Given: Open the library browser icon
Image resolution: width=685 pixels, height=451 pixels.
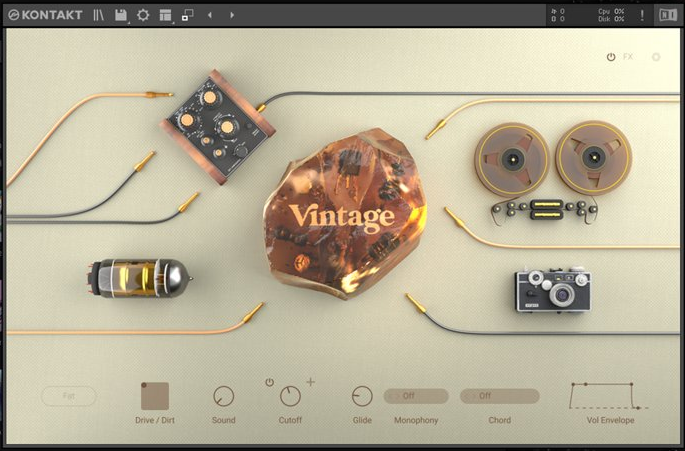Looking at the screenshot, I should 98,15.
